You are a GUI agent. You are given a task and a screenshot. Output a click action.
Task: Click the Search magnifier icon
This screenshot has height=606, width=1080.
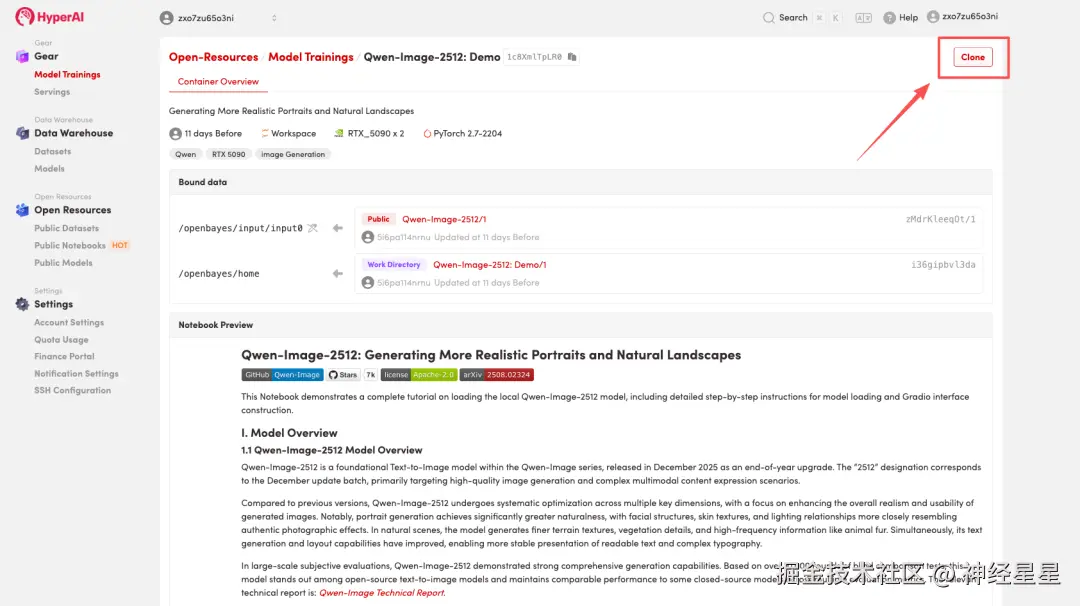pos(769,17)
